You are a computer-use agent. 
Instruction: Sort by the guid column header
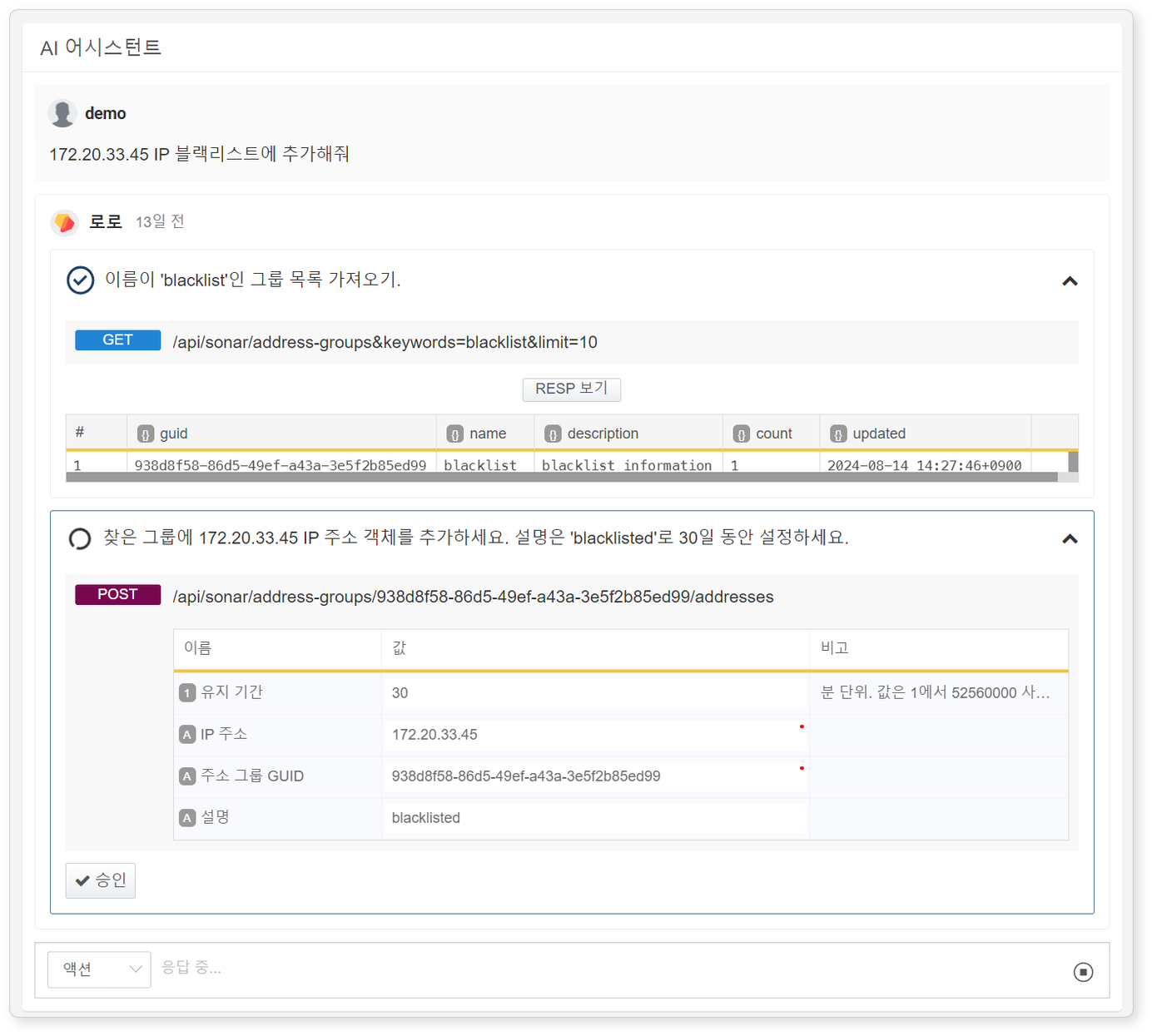(281, 434)
